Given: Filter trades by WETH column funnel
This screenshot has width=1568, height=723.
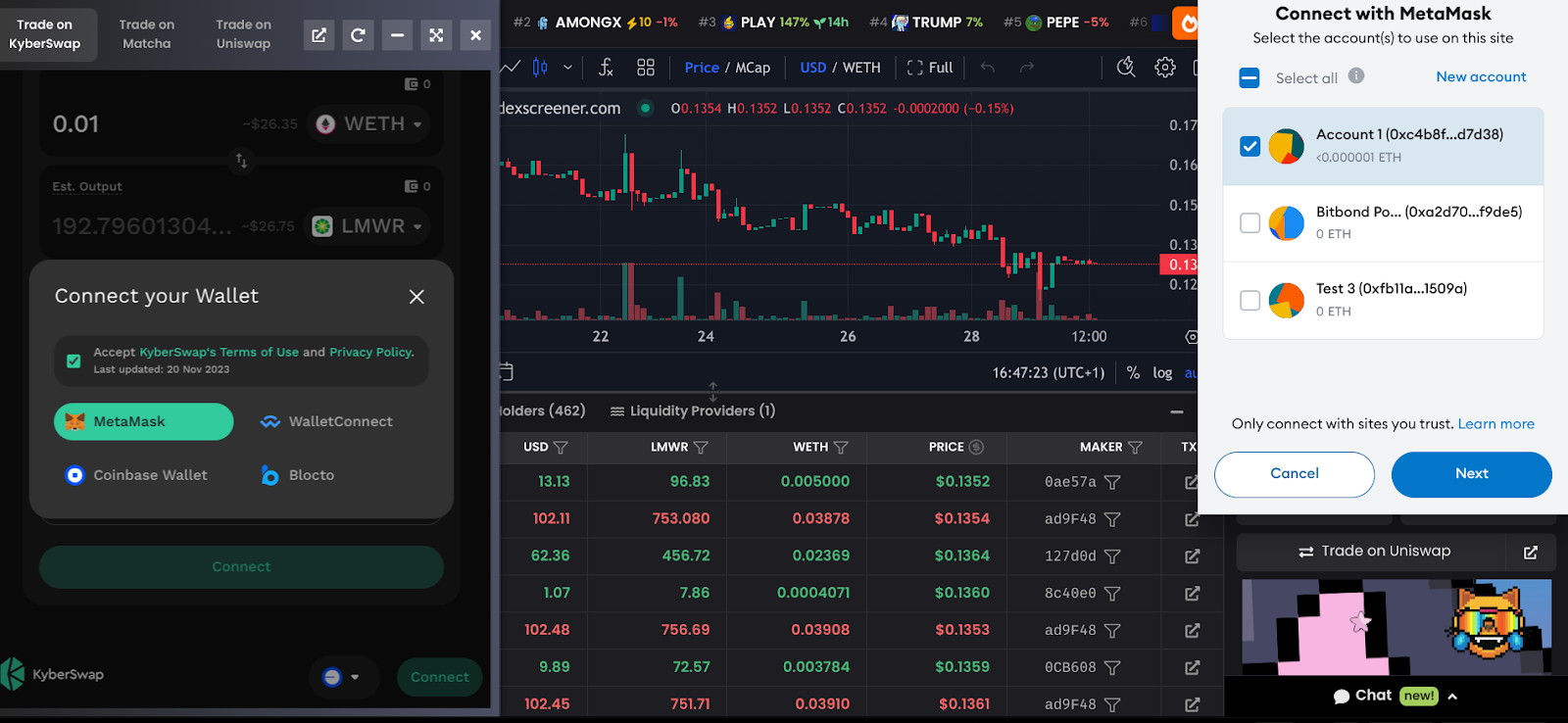Looking at the screenshot, I should 841,448.
